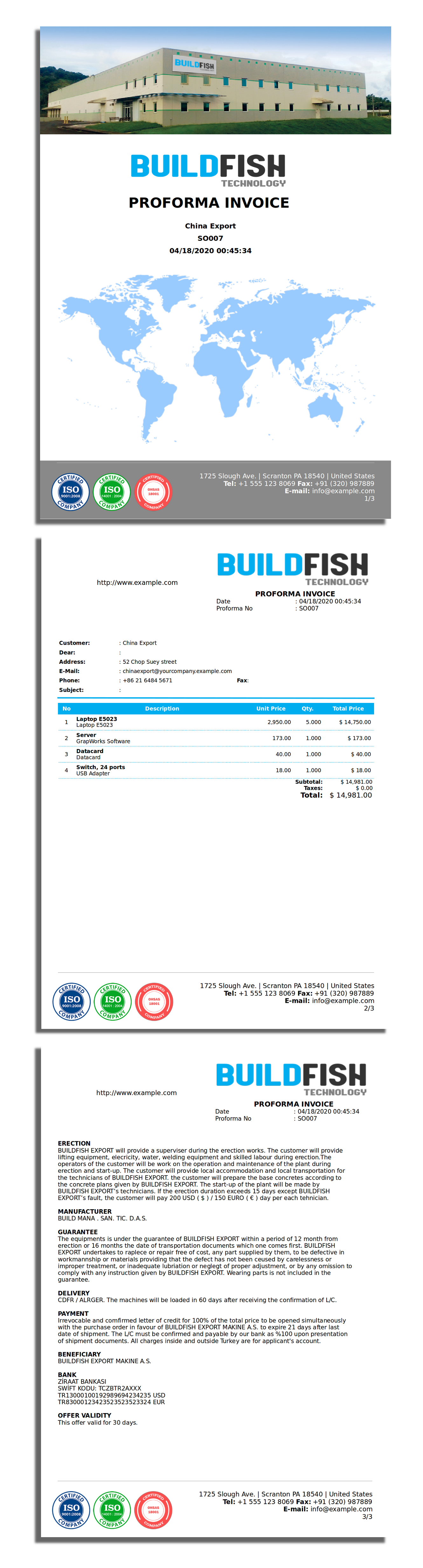Click the chinaexport@yourcompany.example.com email address
The height and width of the screenshot is (1568, 423).
coord(177,671)
